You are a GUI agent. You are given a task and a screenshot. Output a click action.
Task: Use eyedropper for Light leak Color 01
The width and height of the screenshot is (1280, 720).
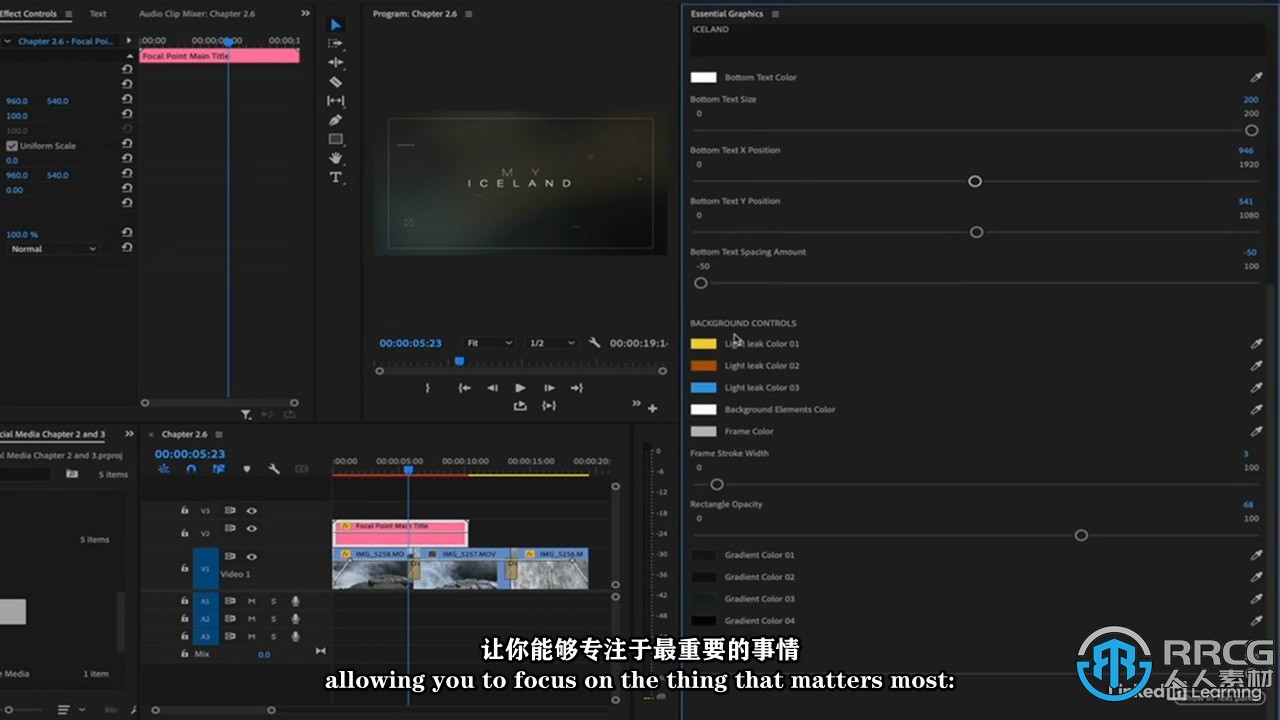coord(1257,344)
